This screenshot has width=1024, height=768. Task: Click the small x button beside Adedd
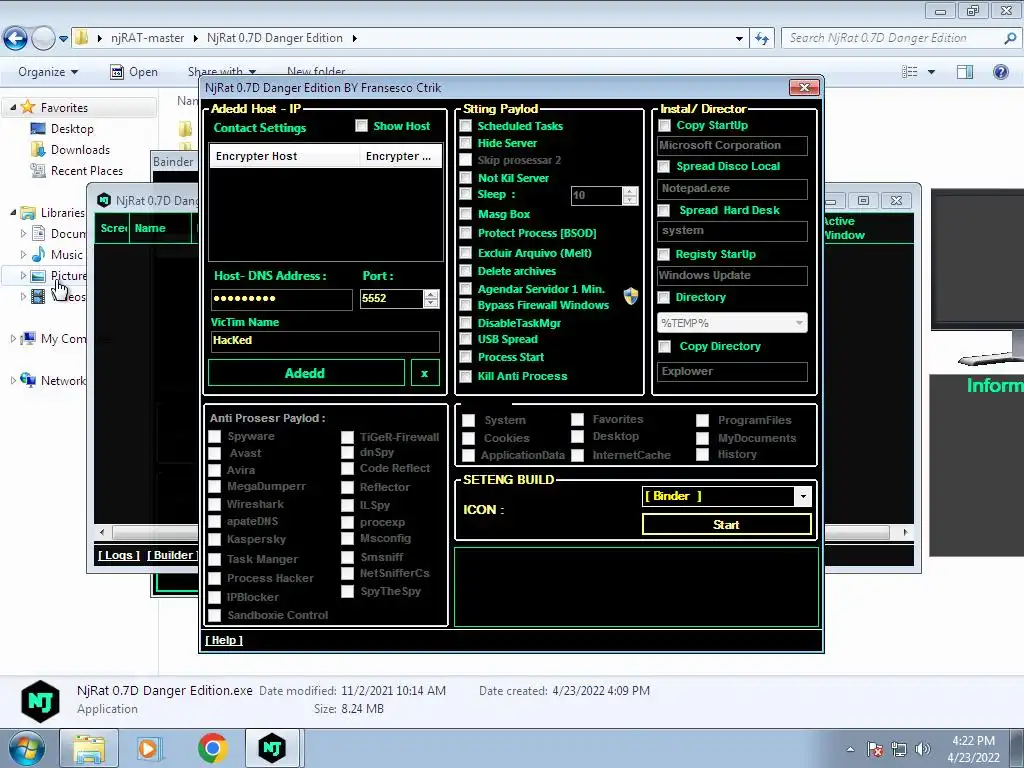point(424,373)
